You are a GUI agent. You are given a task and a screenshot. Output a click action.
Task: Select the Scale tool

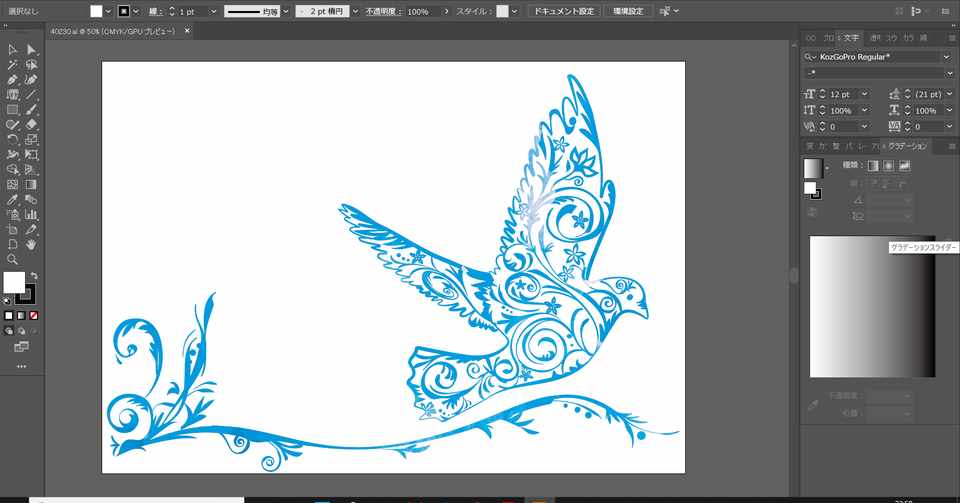click(x=31, y=140)
